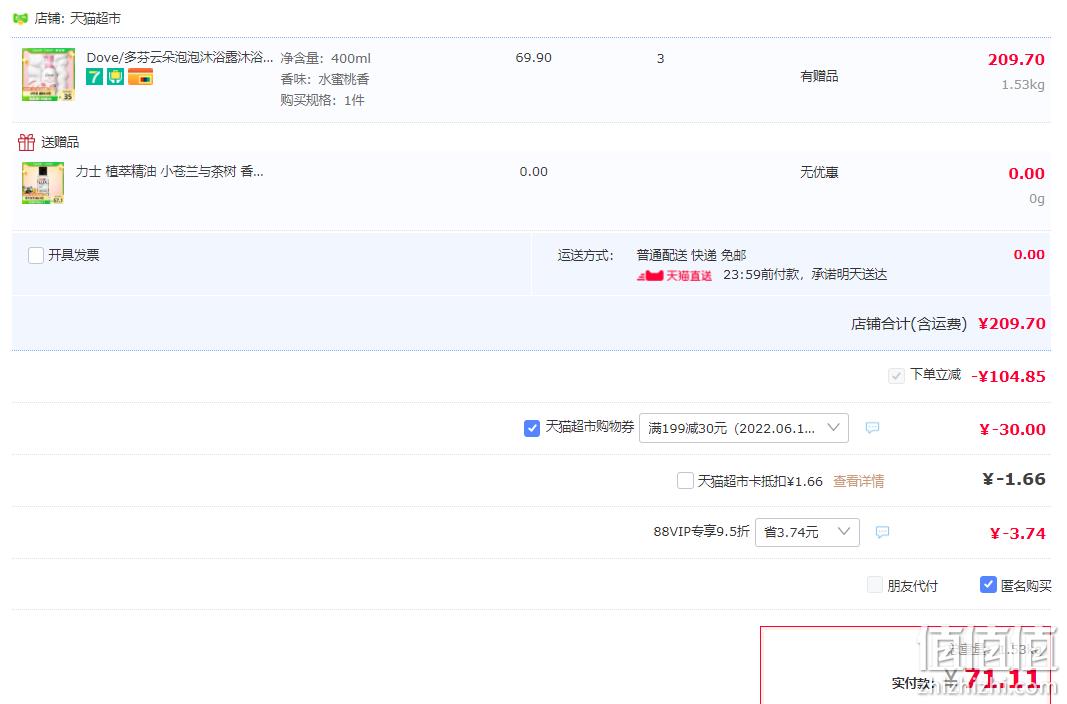Screen dimensions: 1067x704
Task: Click the store total ¥209.70
Action: (1012, 324)
